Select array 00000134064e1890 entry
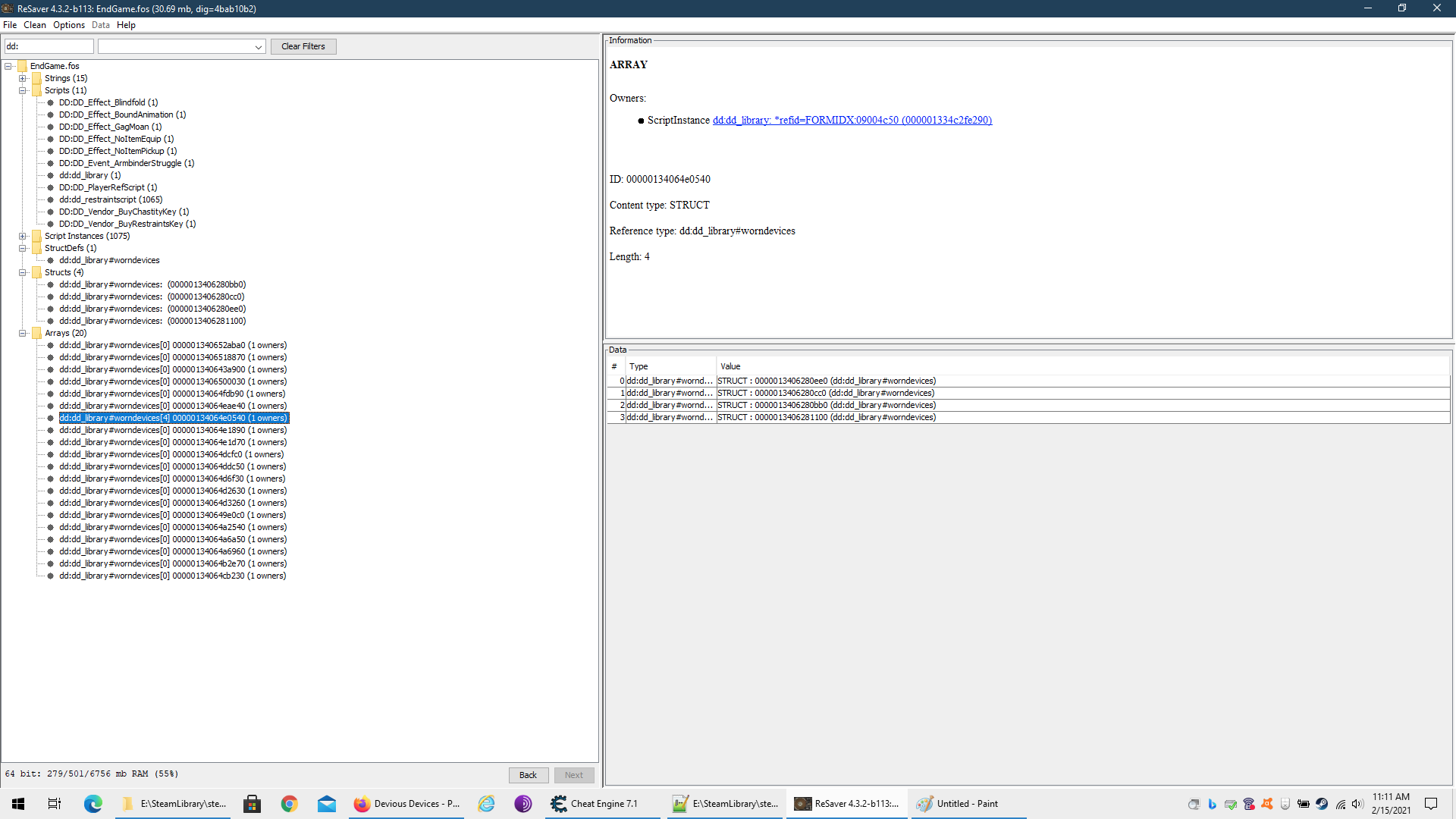Screen dimensions: 1456x819 pyautogui.click(x=173, y=430)
